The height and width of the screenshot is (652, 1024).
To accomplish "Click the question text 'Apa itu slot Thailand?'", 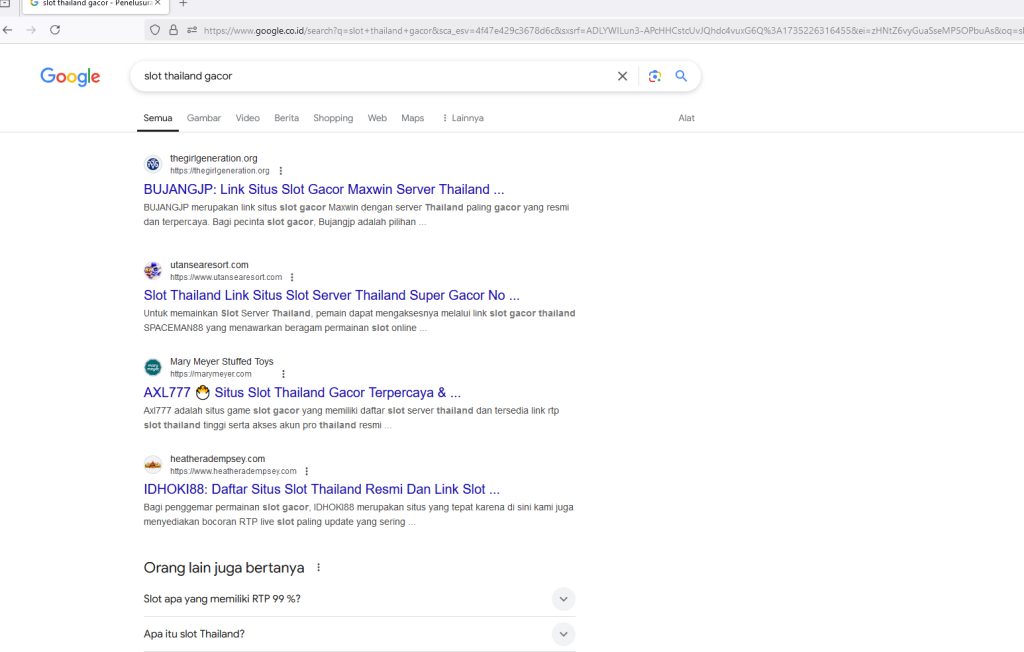I will click(x=194, y=634).
